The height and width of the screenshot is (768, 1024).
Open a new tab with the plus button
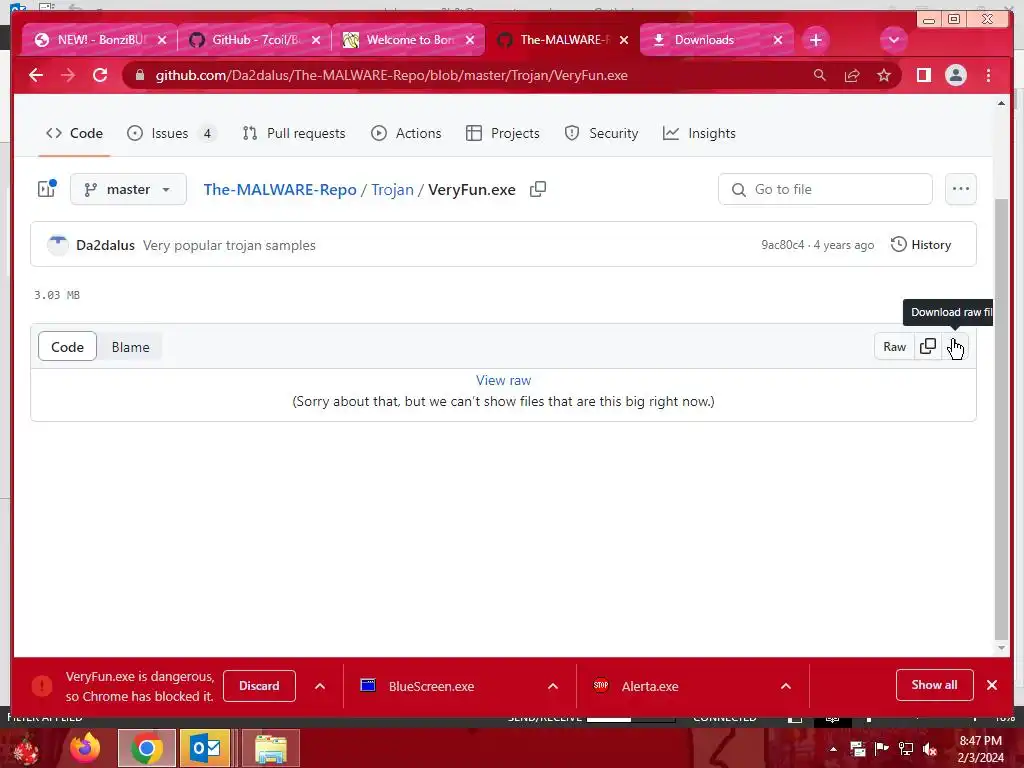click(816, 40)
